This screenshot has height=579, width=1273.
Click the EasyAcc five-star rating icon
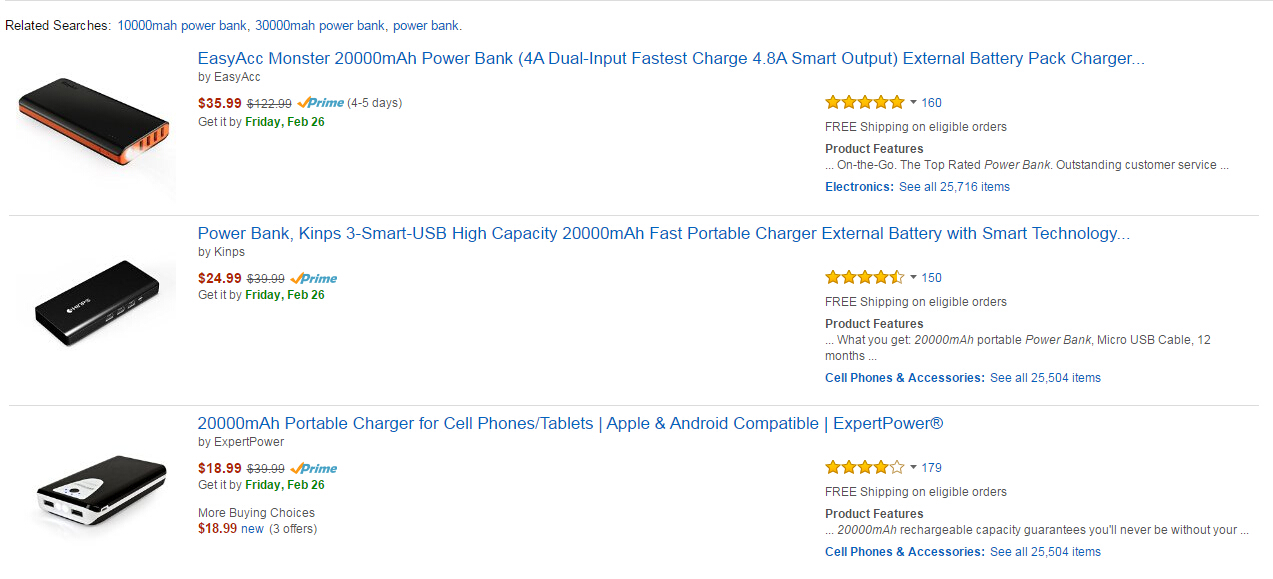[x=864, y=102]
